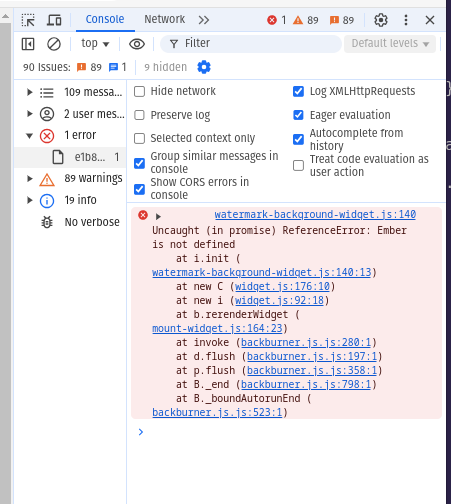Expand the error message stack trace arrow

[x=158, y=217]
